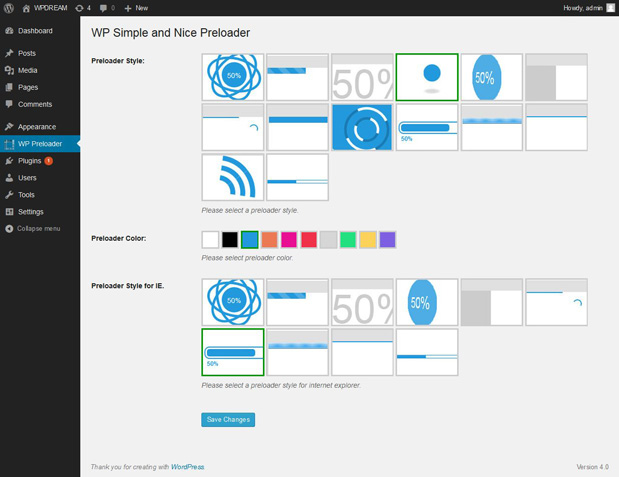Viewport: 619px width, 477px height.
Task: Select the IE blurred blue bar style
Action: 298,352
